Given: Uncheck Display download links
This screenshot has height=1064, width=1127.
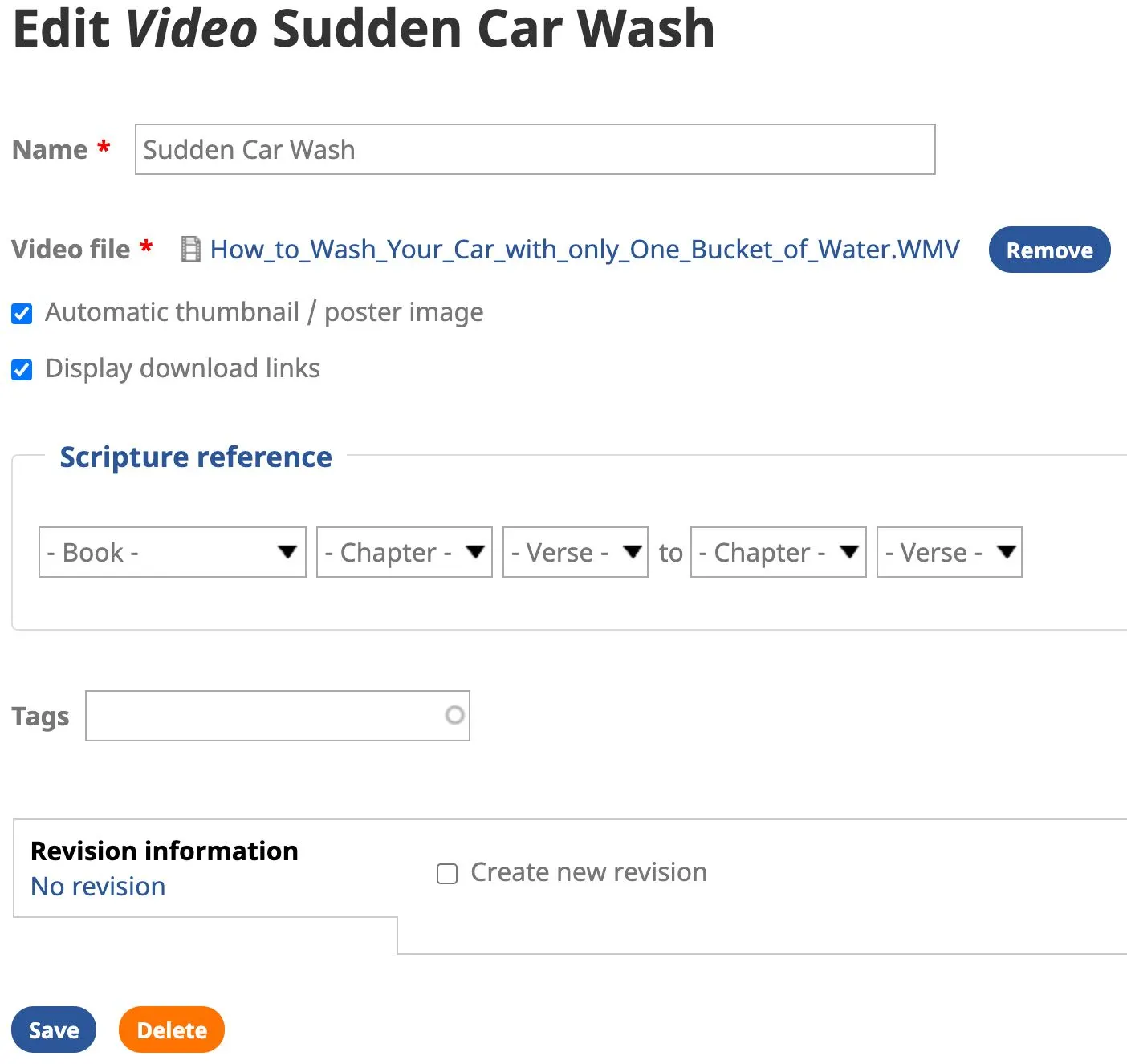Looking at the screenshot, I should (x=22, y=370).
